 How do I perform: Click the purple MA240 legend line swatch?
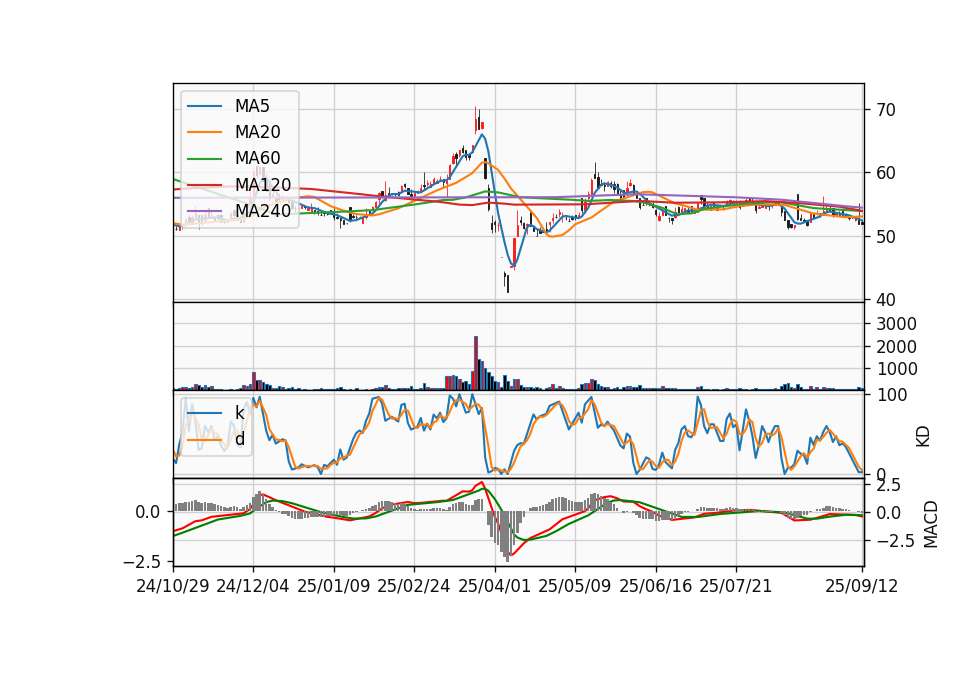tap(204, 211)
